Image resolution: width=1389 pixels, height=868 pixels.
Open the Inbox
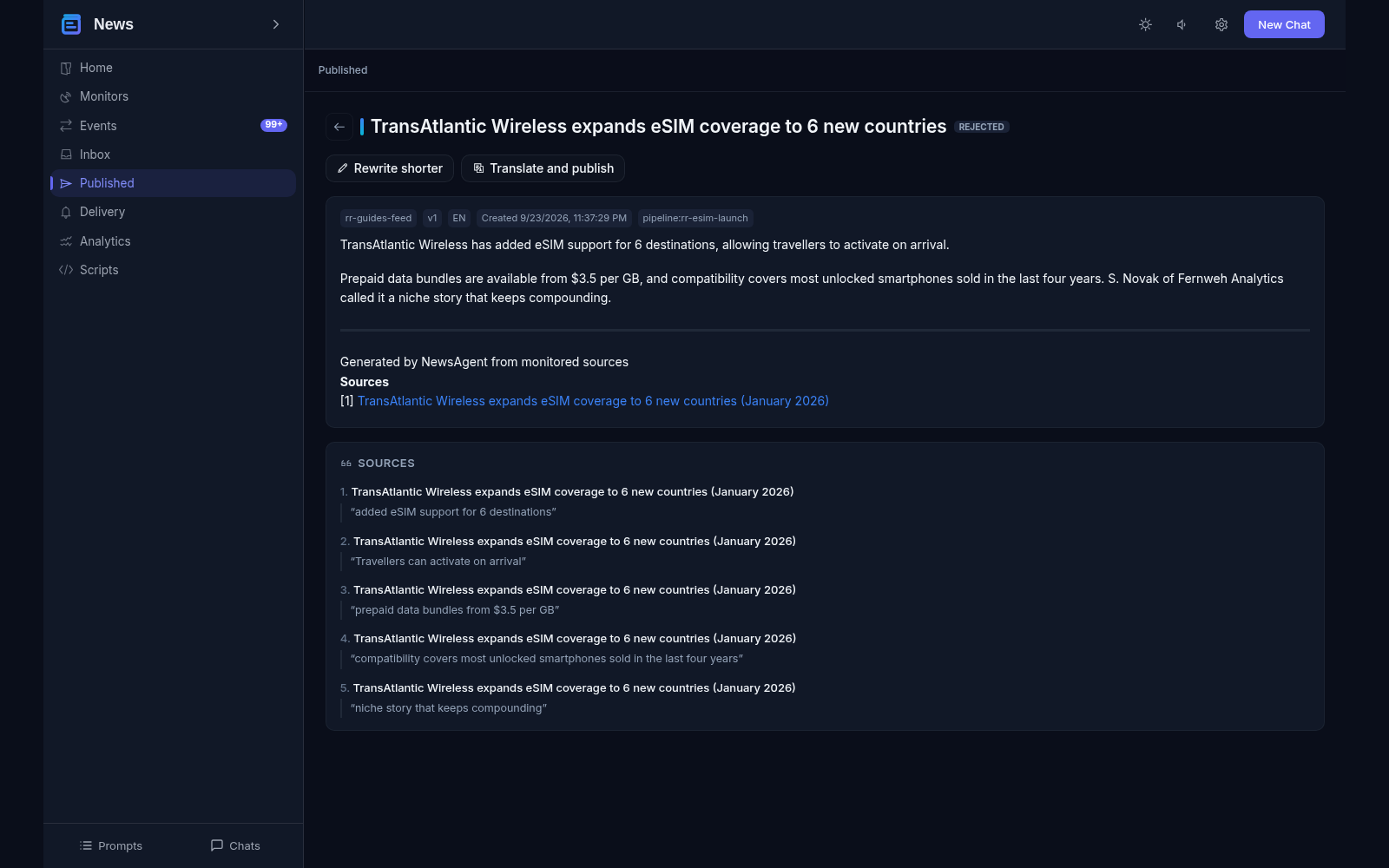click(174, 155)
